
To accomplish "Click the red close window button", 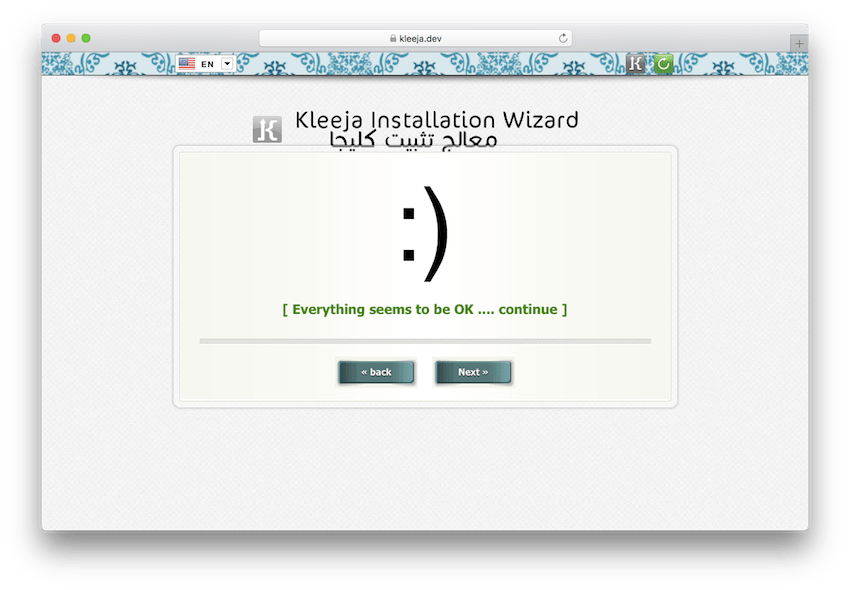I will pyautogui.click(x=56, y=38).
